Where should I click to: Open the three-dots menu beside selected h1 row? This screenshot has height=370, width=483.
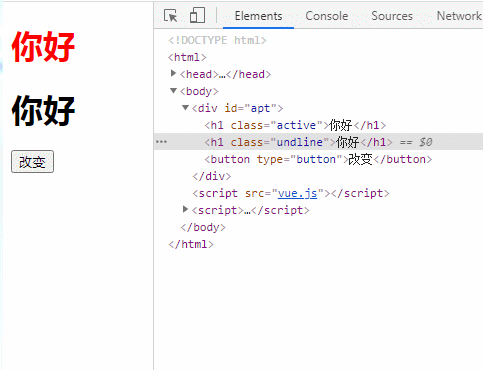pos(161,142)
